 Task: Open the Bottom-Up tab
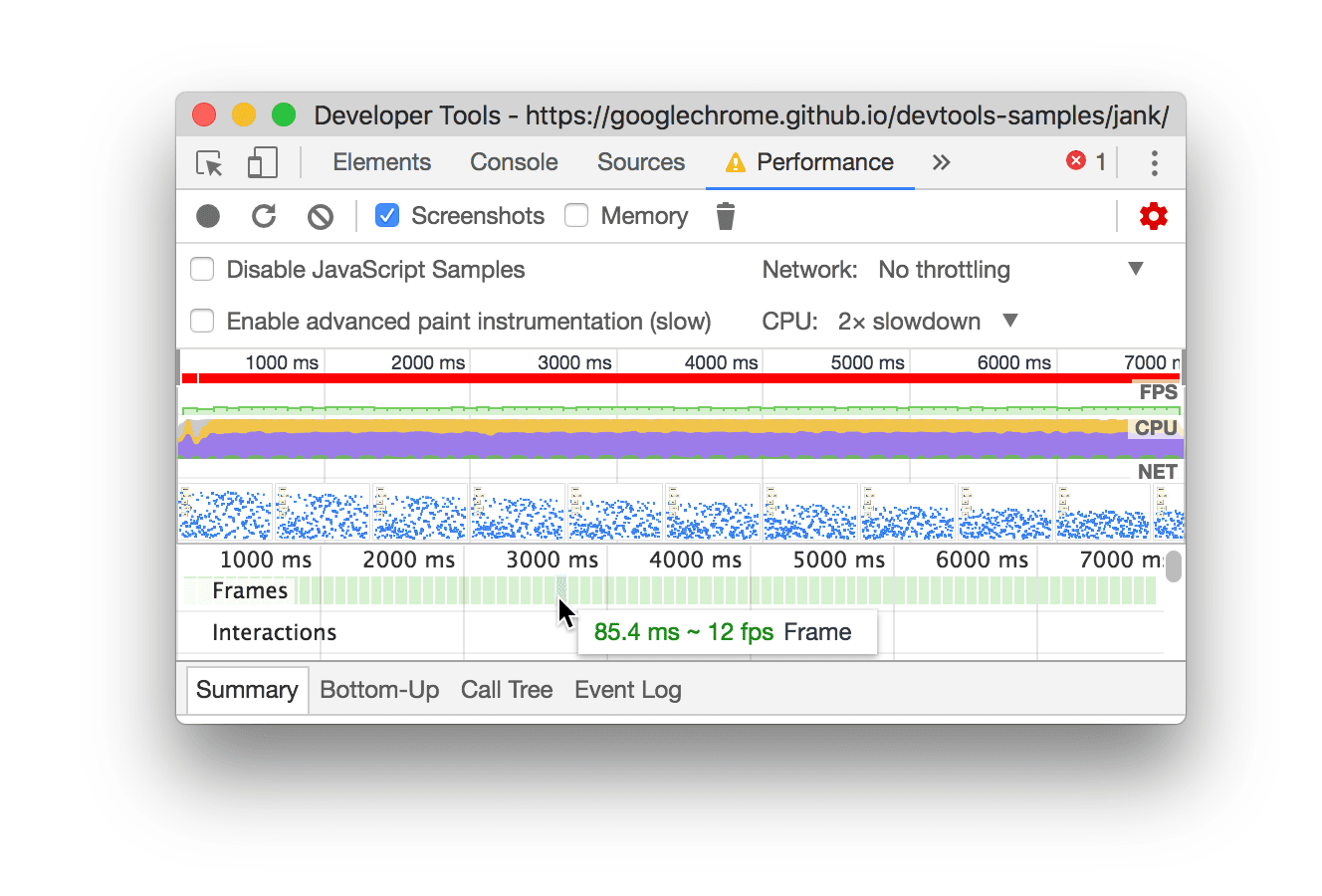379,689
